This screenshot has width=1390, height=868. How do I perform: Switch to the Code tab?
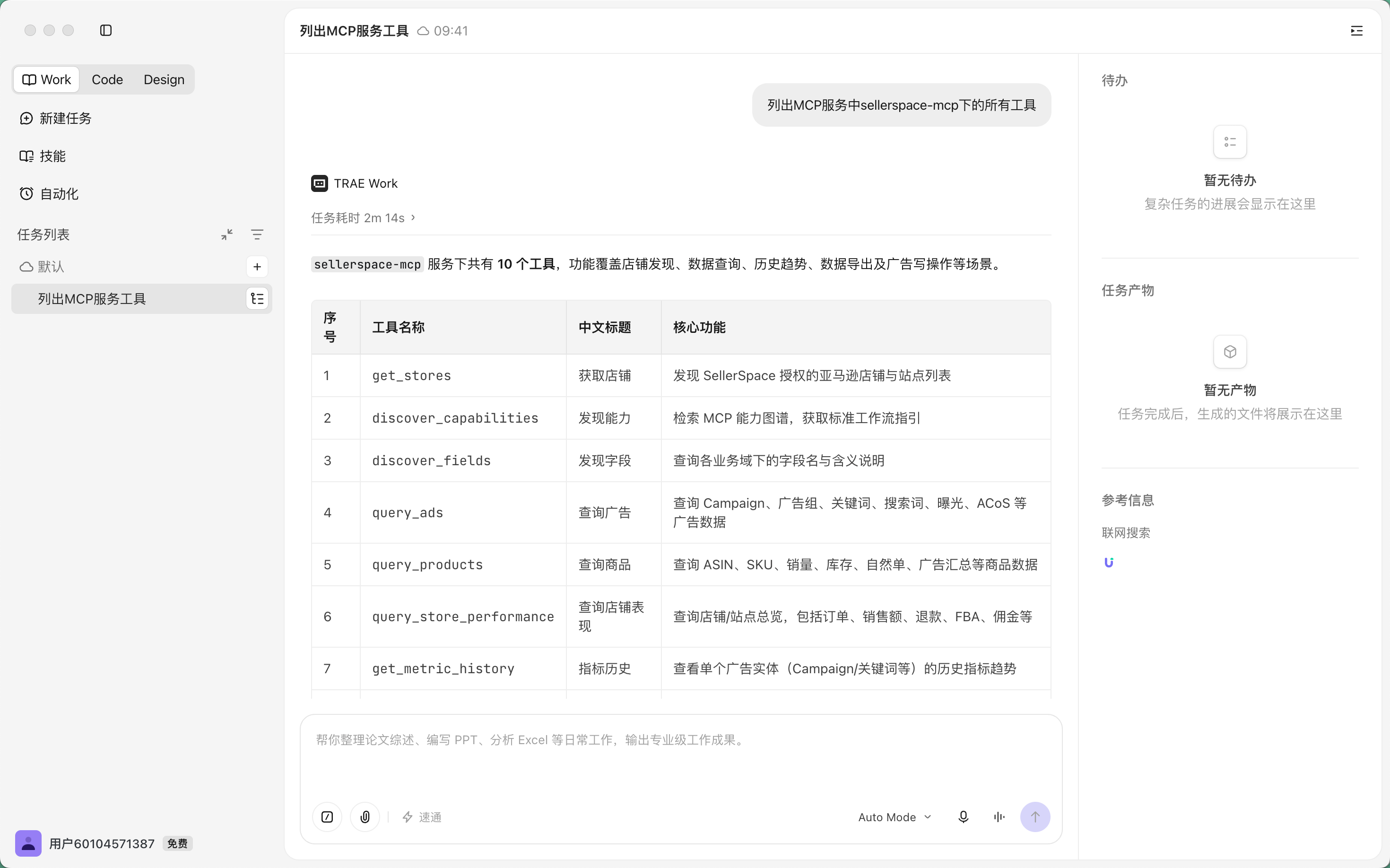coord(107,79)
